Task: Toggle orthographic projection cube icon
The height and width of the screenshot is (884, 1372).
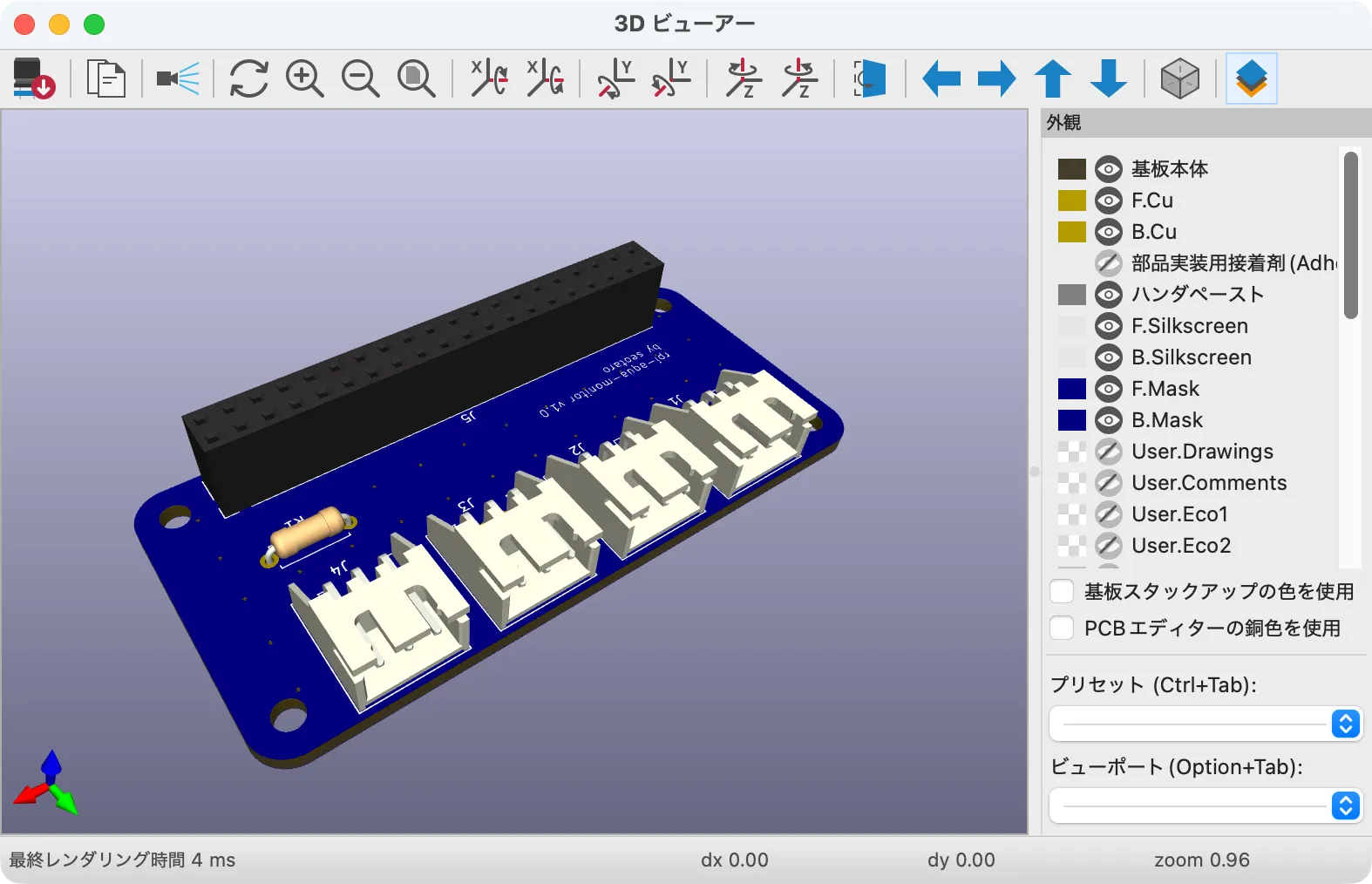Action: [1180, 78]
